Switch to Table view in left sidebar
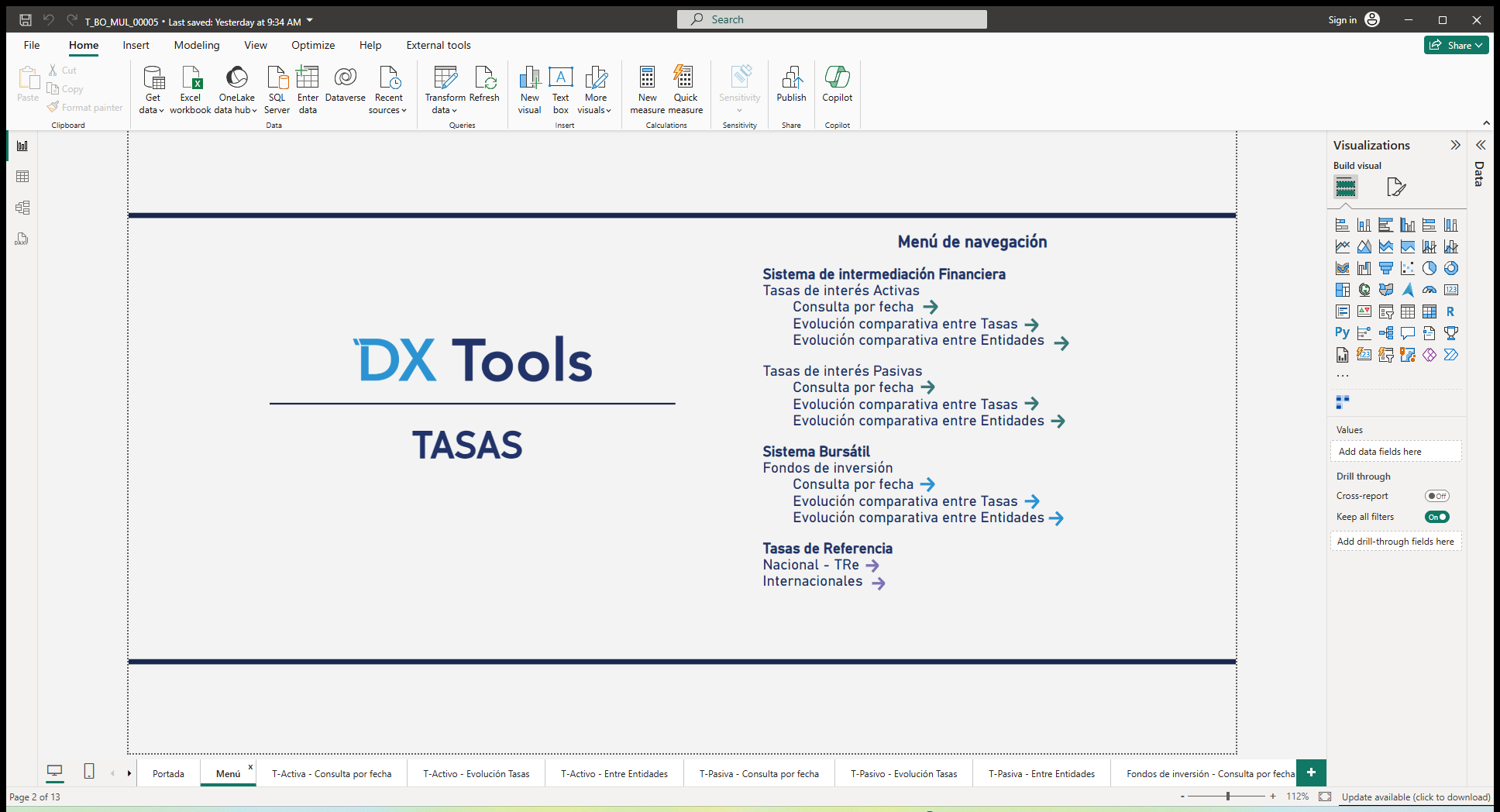 22,177
